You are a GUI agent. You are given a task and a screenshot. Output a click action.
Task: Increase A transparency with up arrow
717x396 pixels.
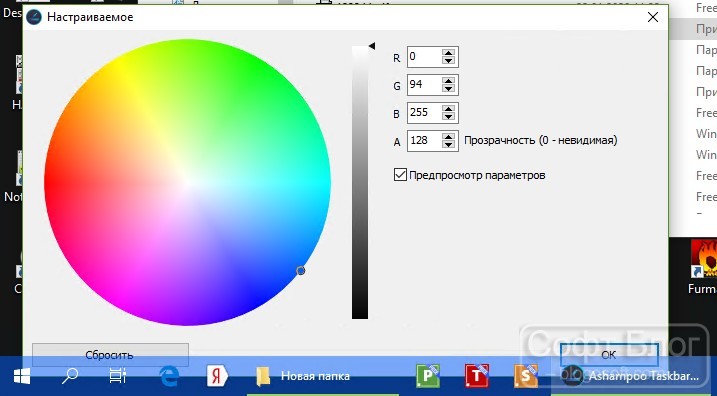tap(449, 137)
